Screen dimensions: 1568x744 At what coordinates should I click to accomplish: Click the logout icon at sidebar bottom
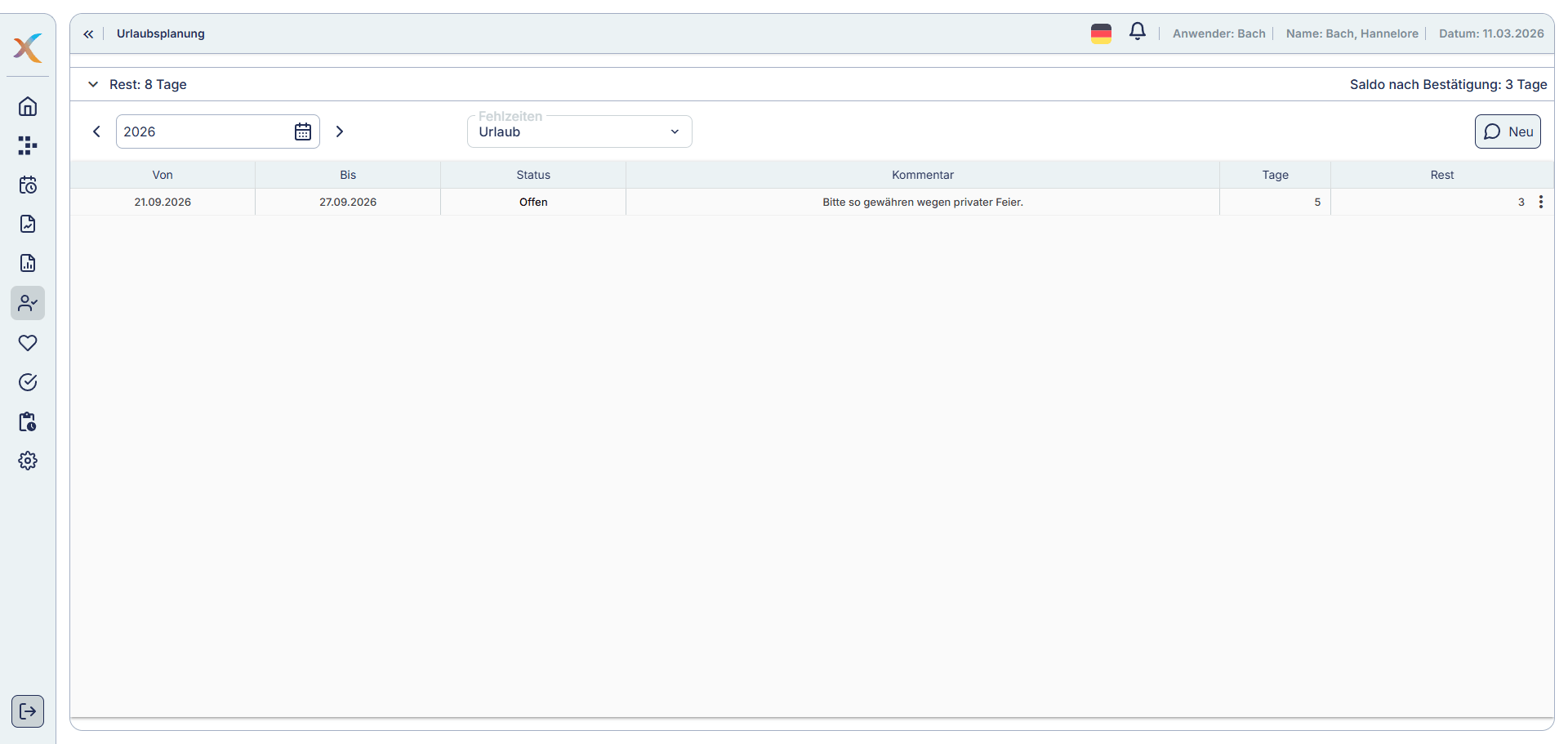pyautogui.click(x=28, y=711)
